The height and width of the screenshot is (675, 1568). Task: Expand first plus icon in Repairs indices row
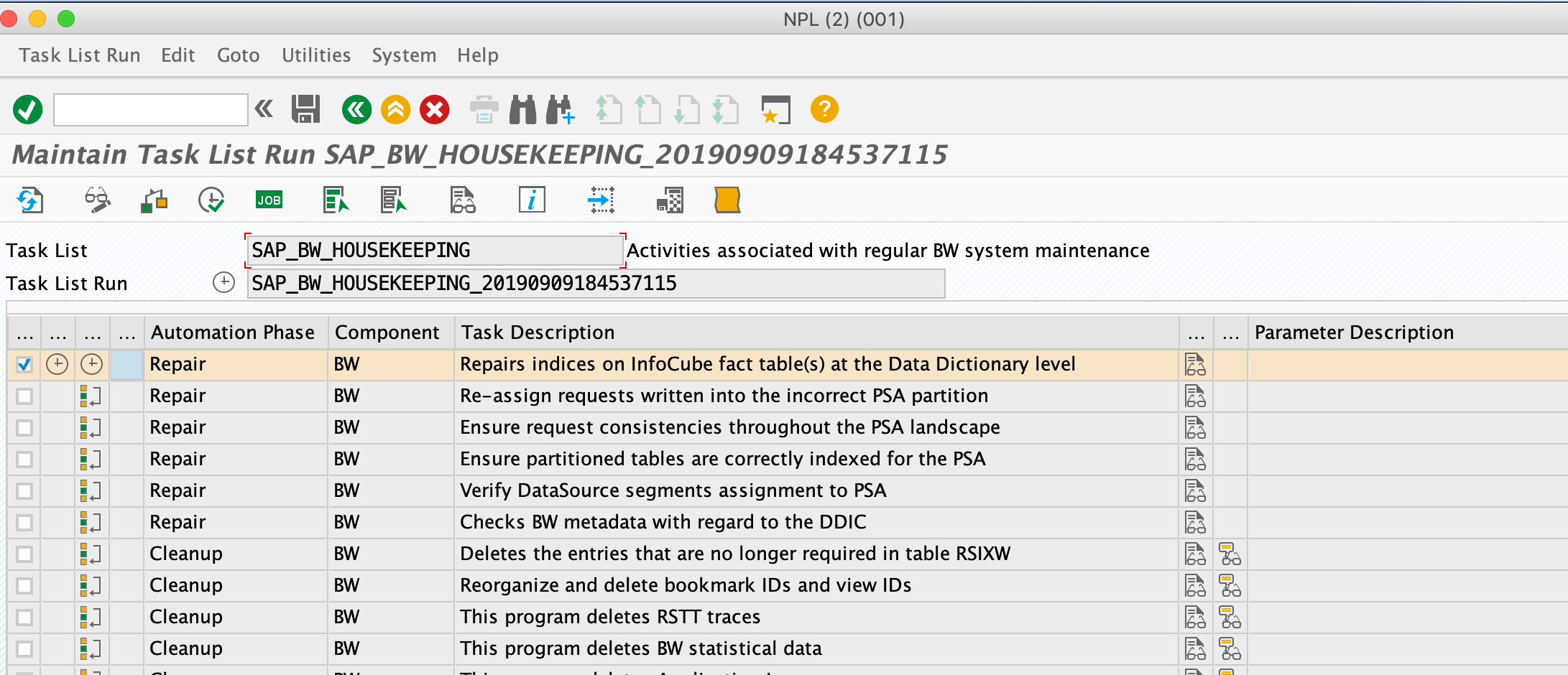coord(57,364)
